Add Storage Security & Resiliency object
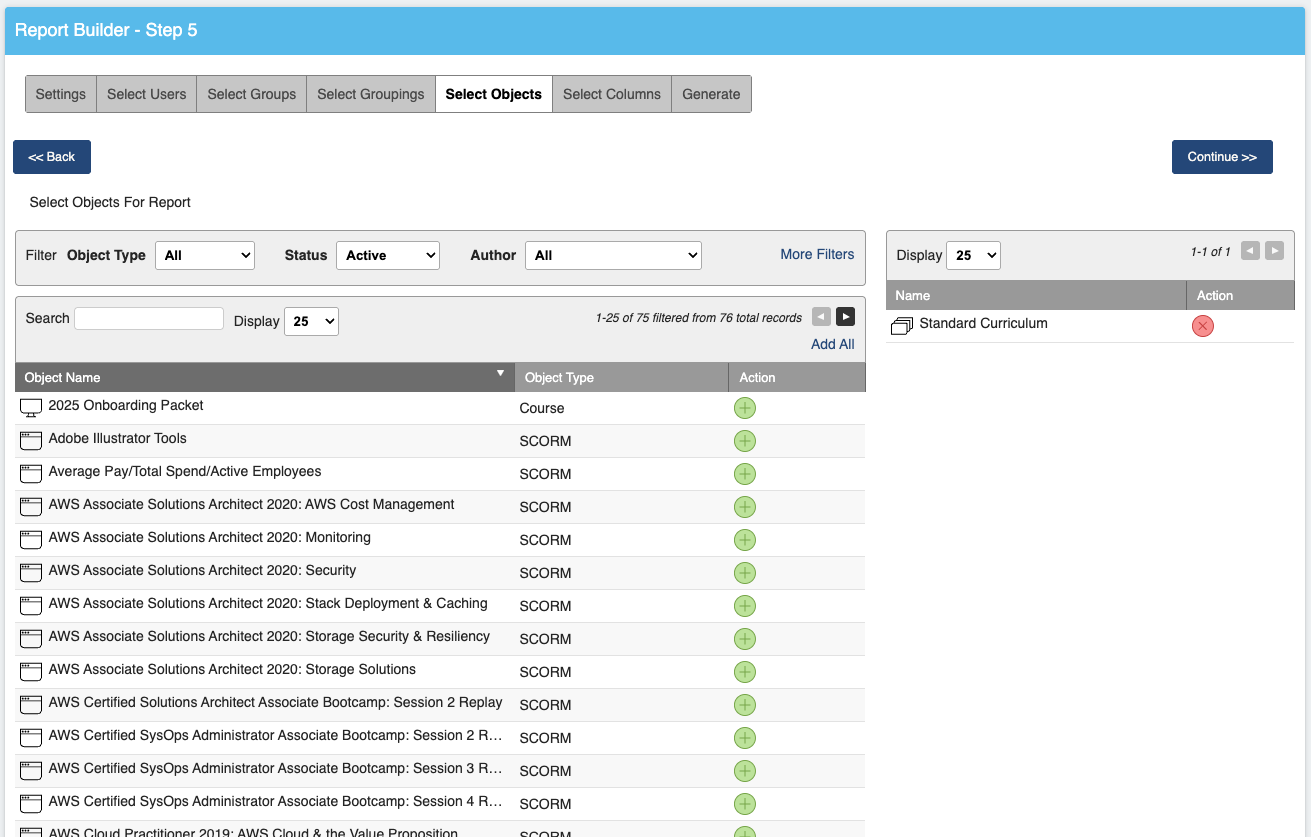Image resolution: width=1311 pixels, height=837 pixels. pyautogui.click(x=745, y=639)
